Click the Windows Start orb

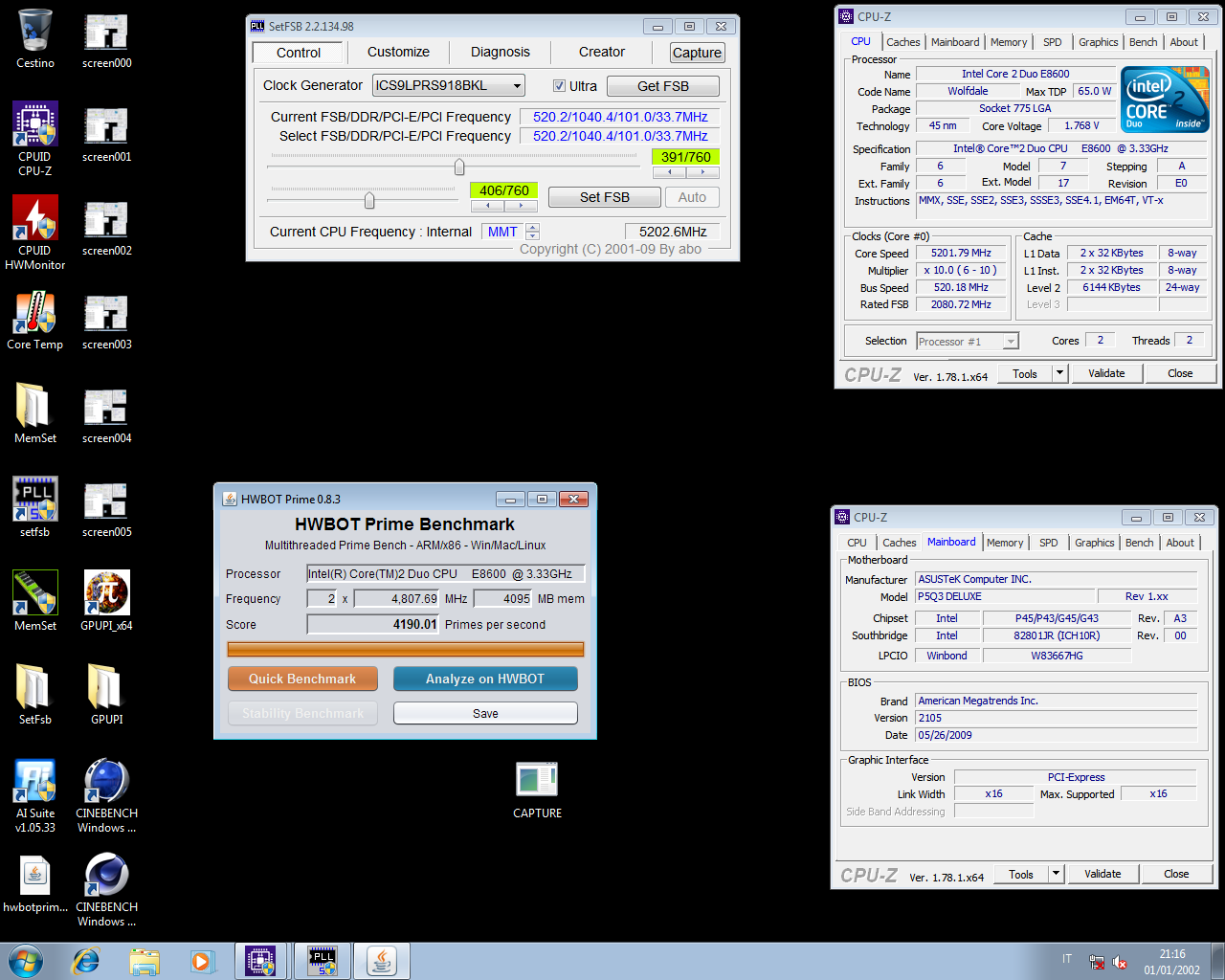26,961
